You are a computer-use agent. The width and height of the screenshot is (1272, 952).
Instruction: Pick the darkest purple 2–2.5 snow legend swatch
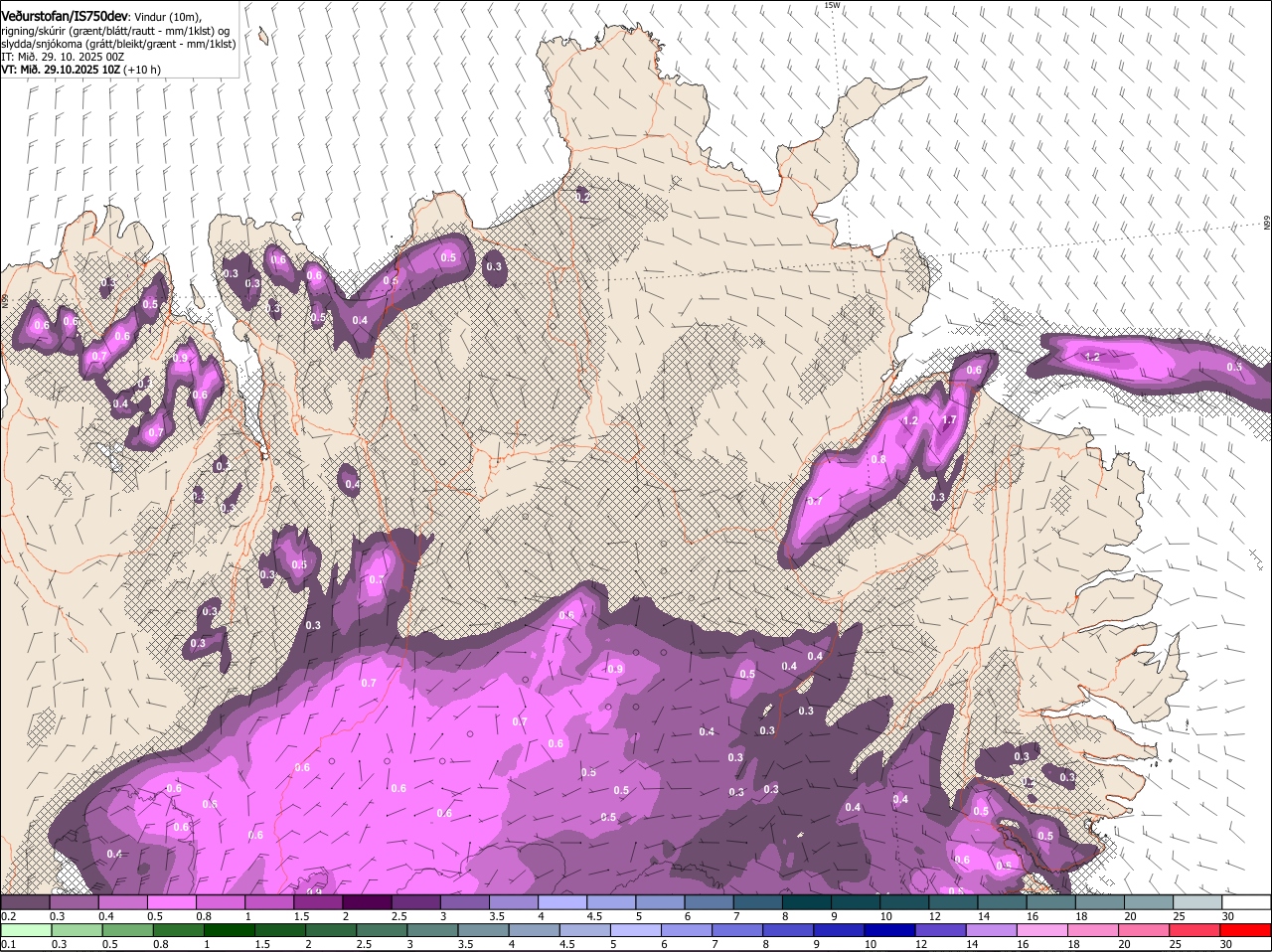pyautogui.click(x=366, y=902)
